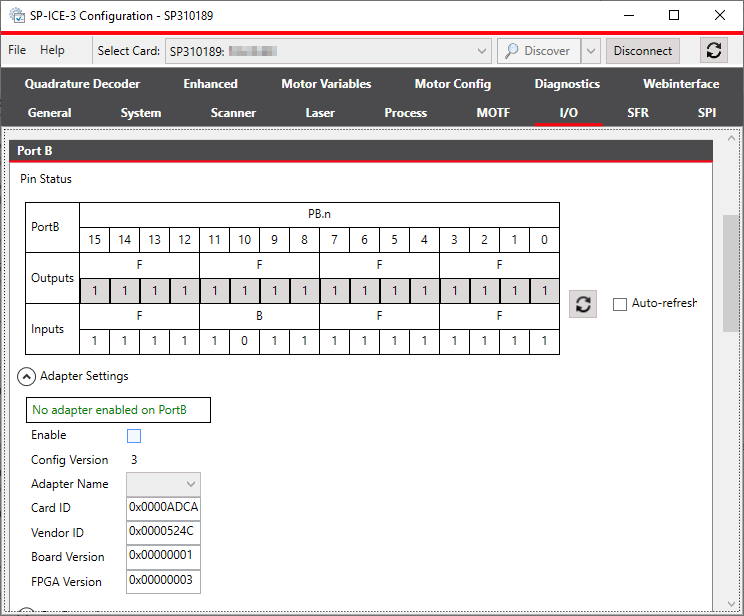Enable the Auto-refresh checkbox
744x616 pixels.
tap(620, 304)
